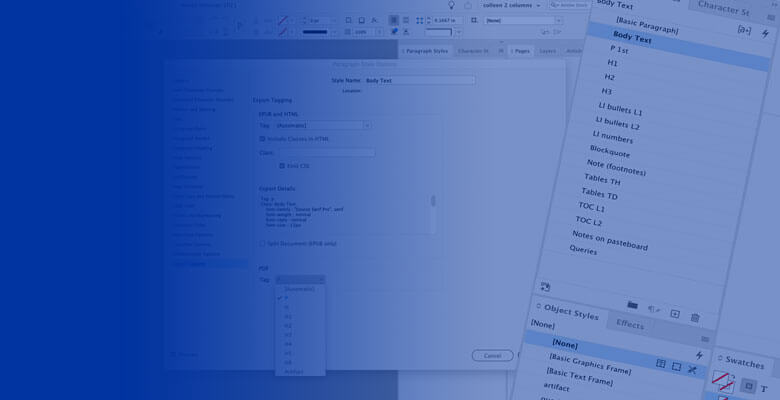Select the Queries style

[583, 249]
